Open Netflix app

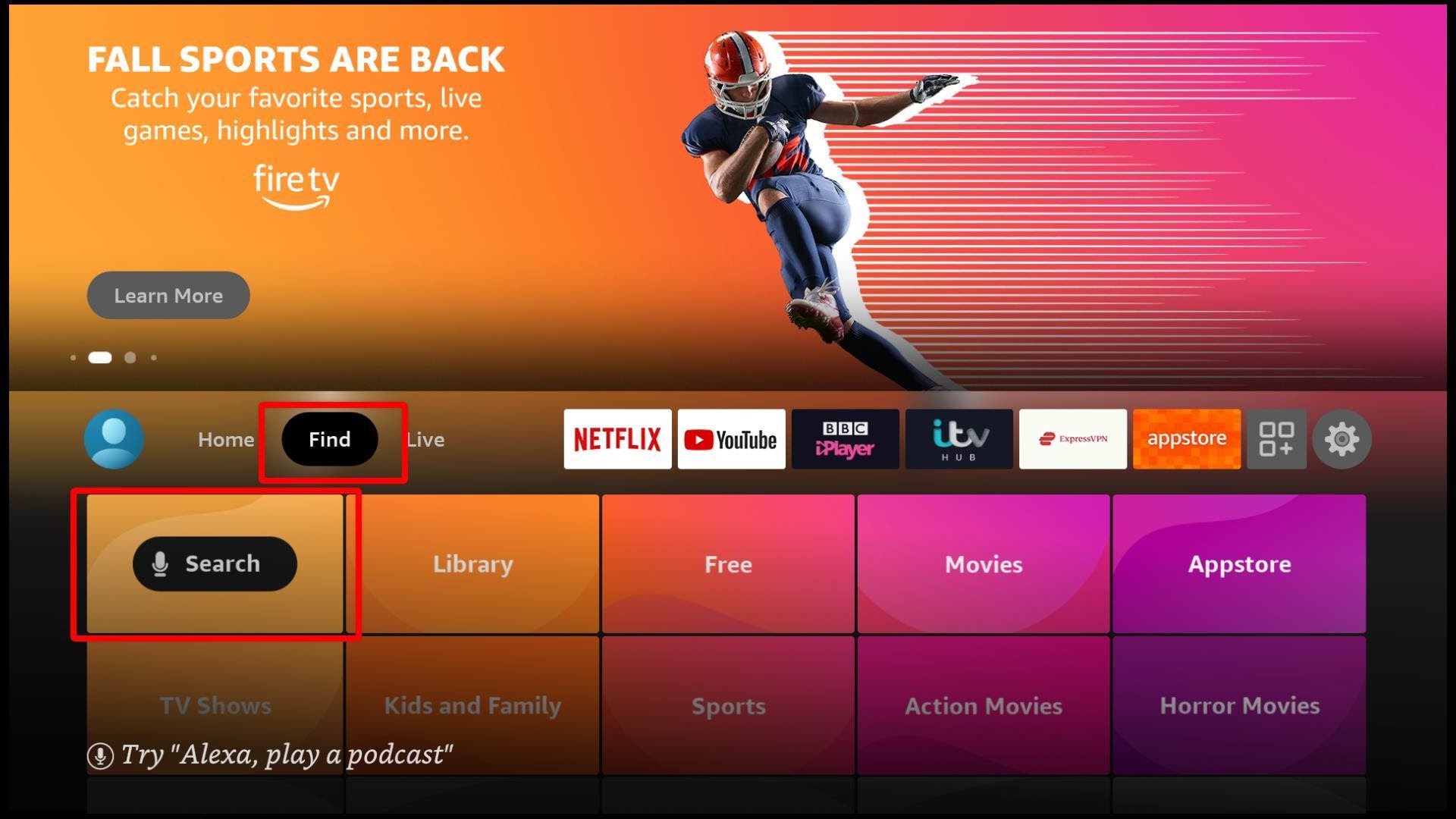616,438
